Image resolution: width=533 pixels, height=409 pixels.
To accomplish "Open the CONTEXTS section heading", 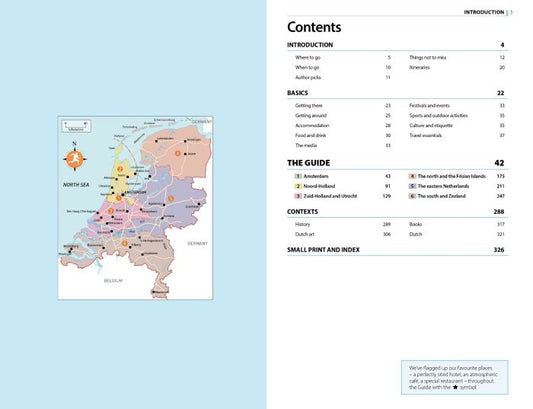I will tap(303, 211).
